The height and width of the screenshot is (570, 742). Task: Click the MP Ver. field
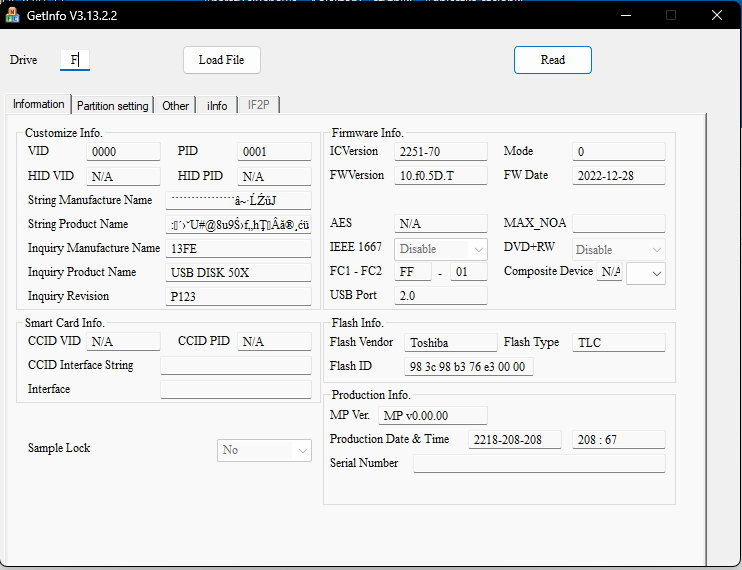click(433, 416)
